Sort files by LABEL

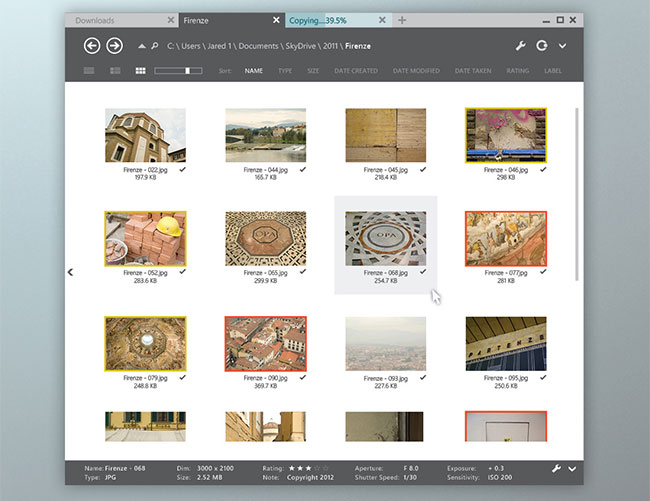pos(553,71)
